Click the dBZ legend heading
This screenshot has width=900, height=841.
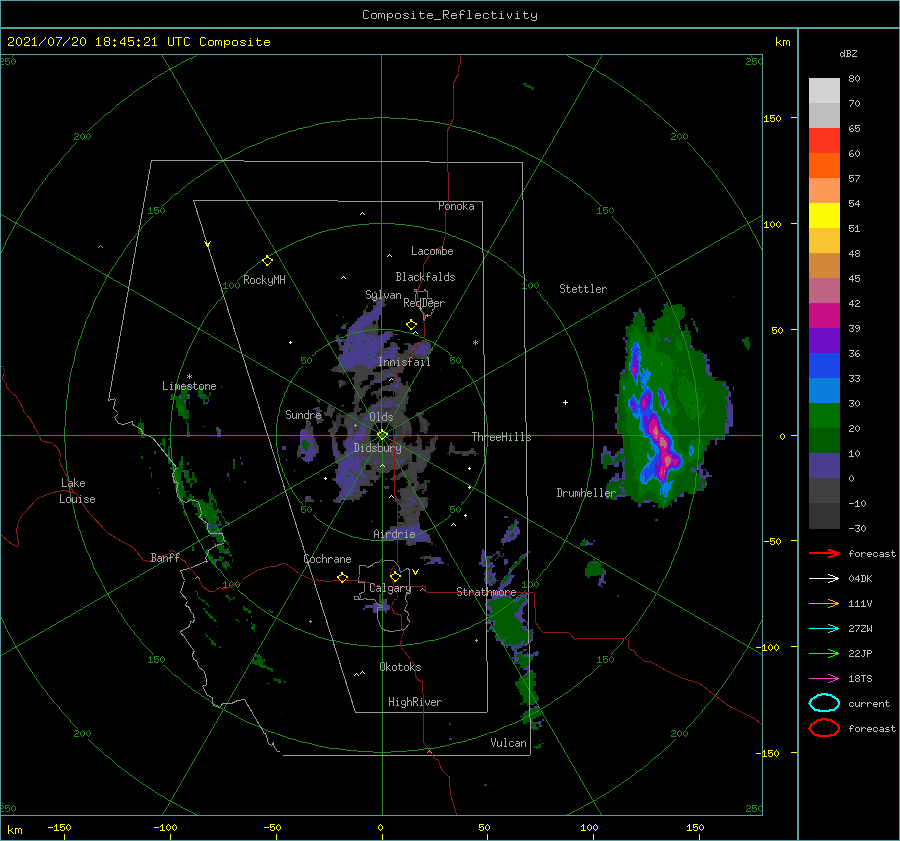(848, 53)
